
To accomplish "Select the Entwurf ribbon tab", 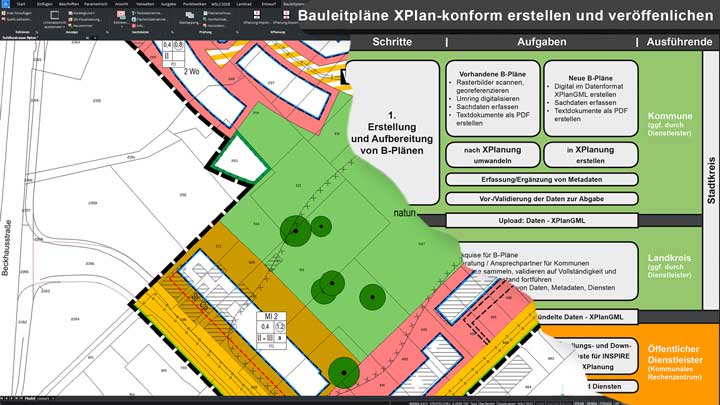I will [269, 4].
